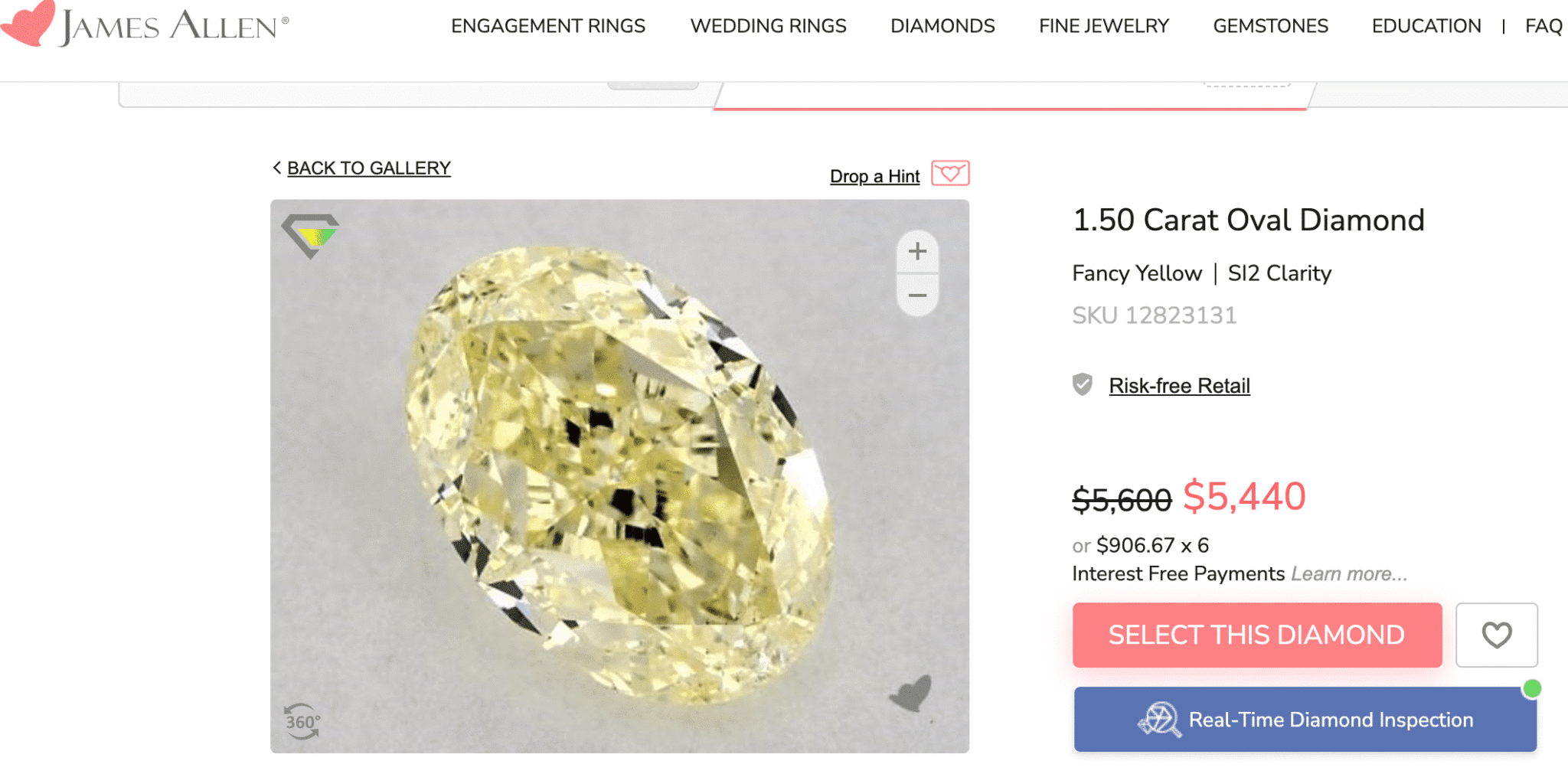1568x774 pixels.
Task: Follow the Learn more payments link
Action: click(1349, 574)
